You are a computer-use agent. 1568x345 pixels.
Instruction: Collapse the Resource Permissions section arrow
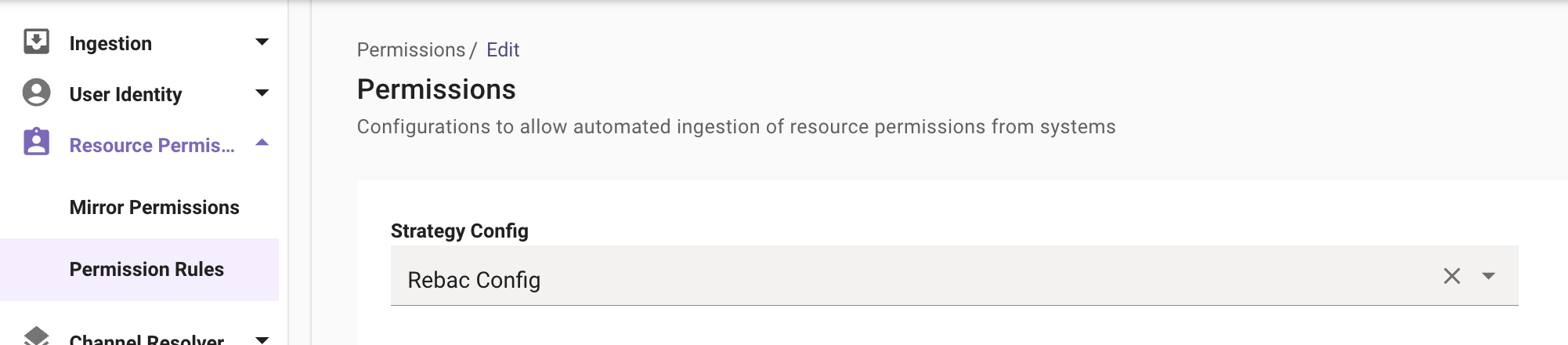[x=262, y=143]
